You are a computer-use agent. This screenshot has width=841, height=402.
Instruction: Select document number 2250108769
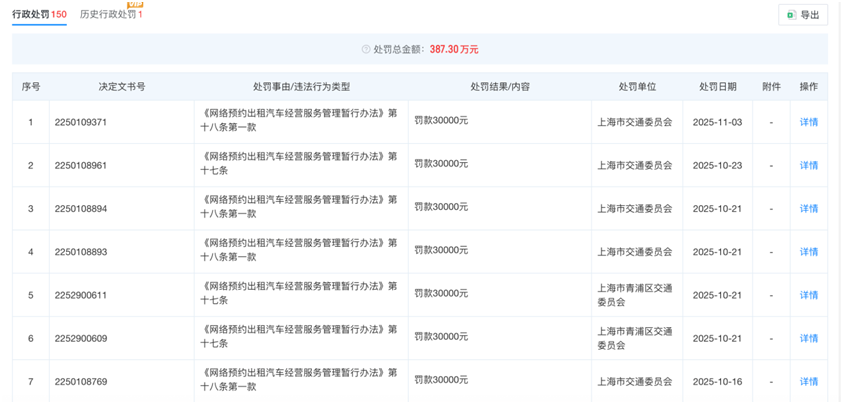[x=80, y=382]
